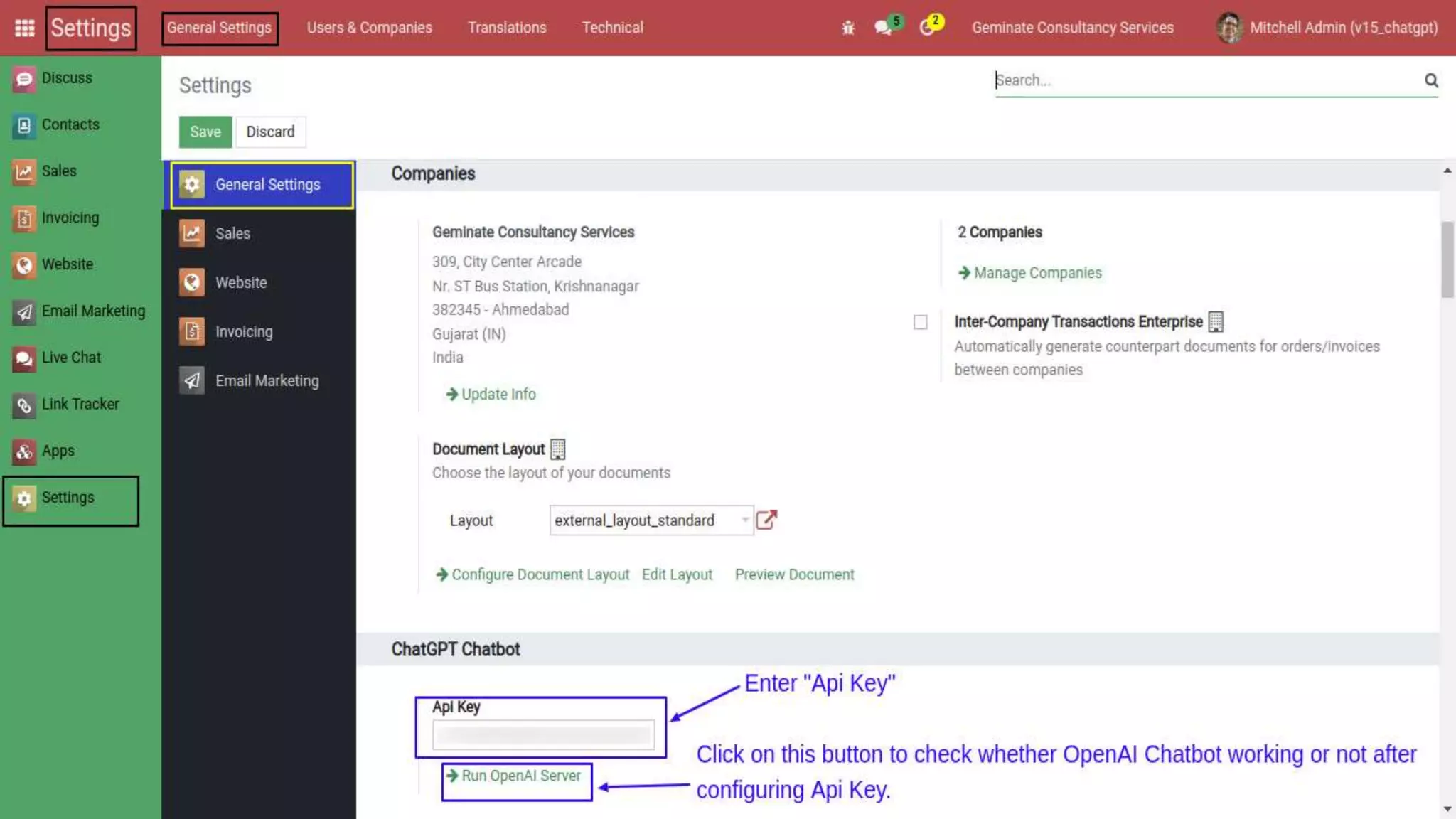Click the search magnifier icon
Viewport: 1456px width, 819px height.
[1430, 80]
